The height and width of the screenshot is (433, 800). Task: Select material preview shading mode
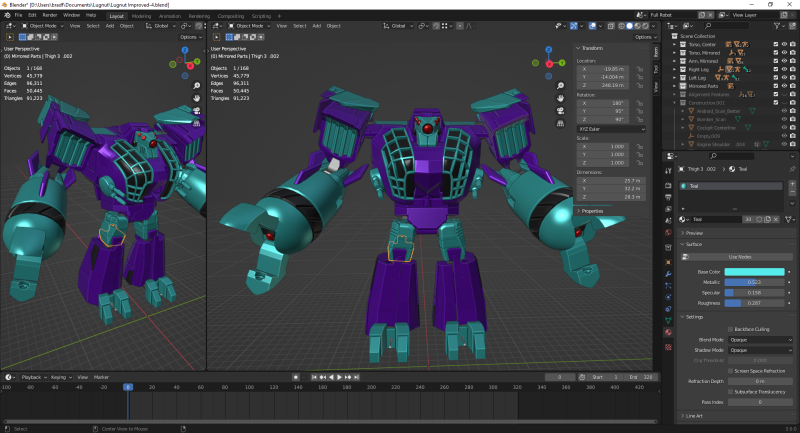pyautogui.click(x=638, y=26)
